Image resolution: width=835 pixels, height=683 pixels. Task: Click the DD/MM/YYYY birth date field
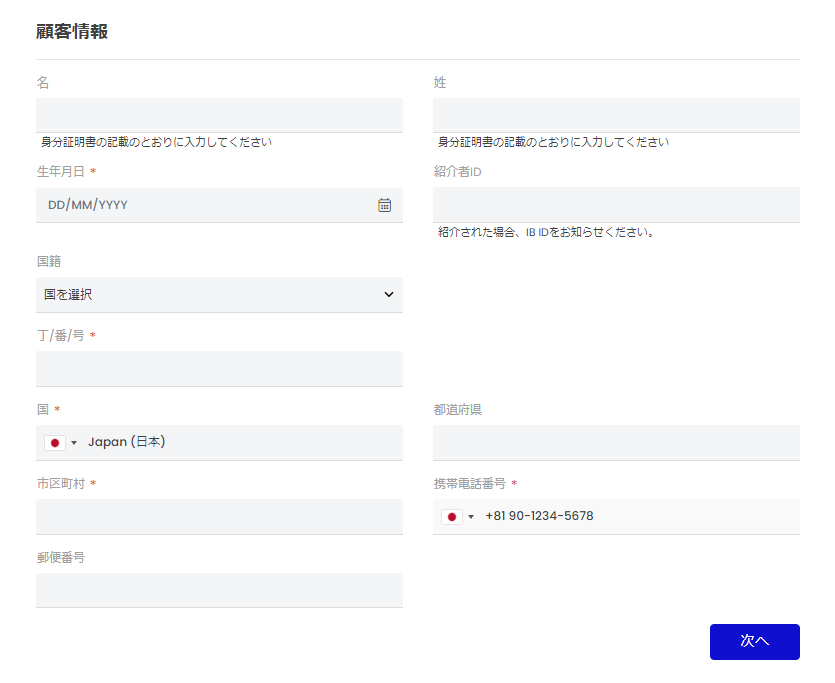tap(200, 205)
